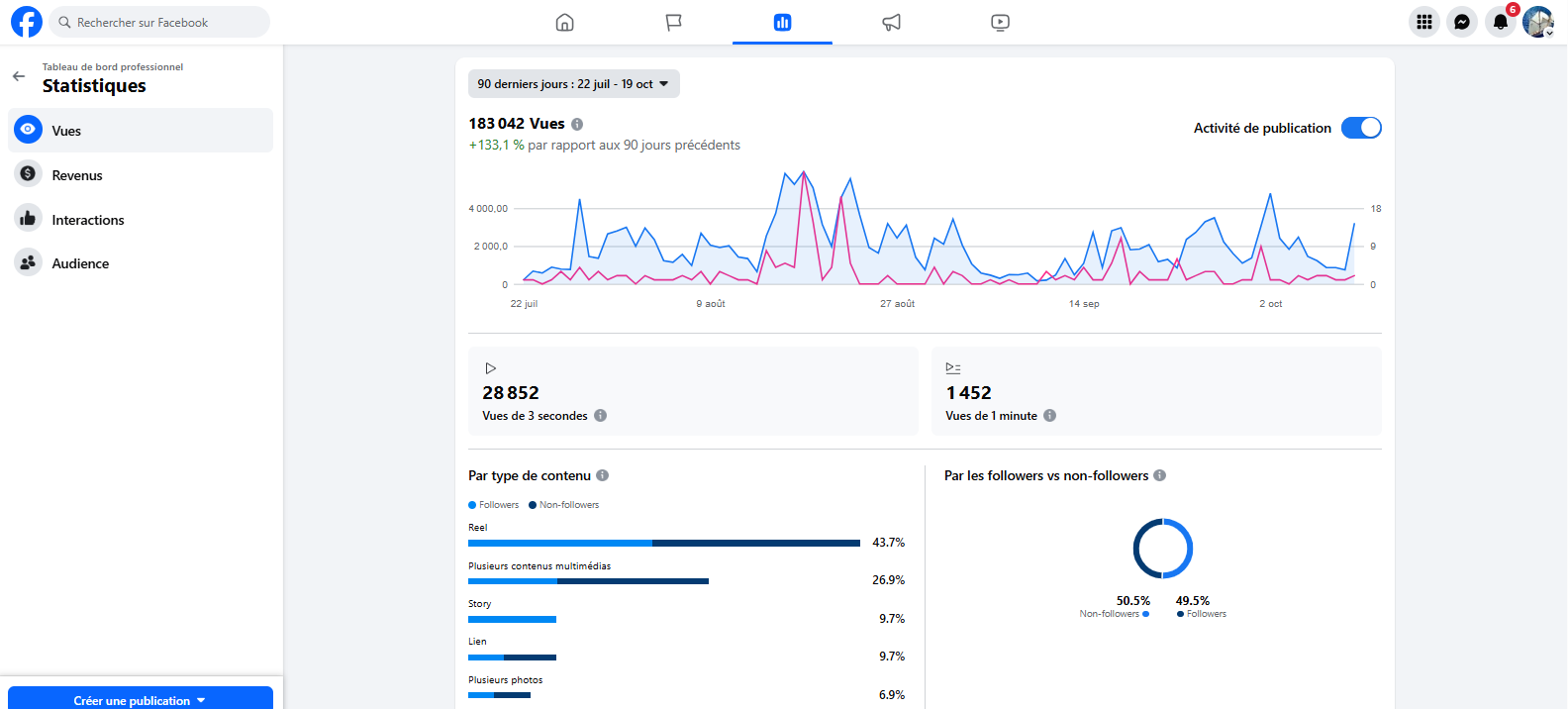Open the apps grid menu icon
The width and height of the screenshot is (1568, 709).
coord(1423,22)
